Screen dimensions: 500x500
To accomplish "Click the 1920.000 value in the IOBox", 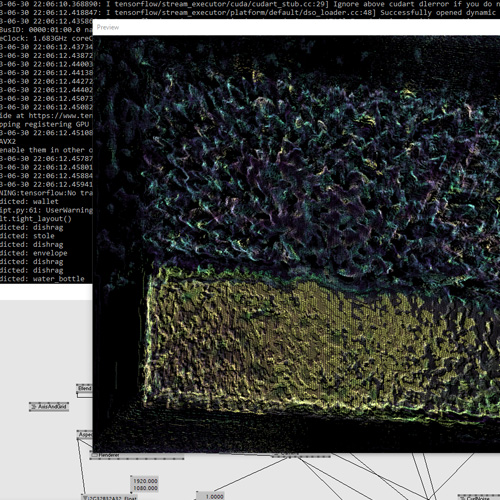I will tap(145, 481).
